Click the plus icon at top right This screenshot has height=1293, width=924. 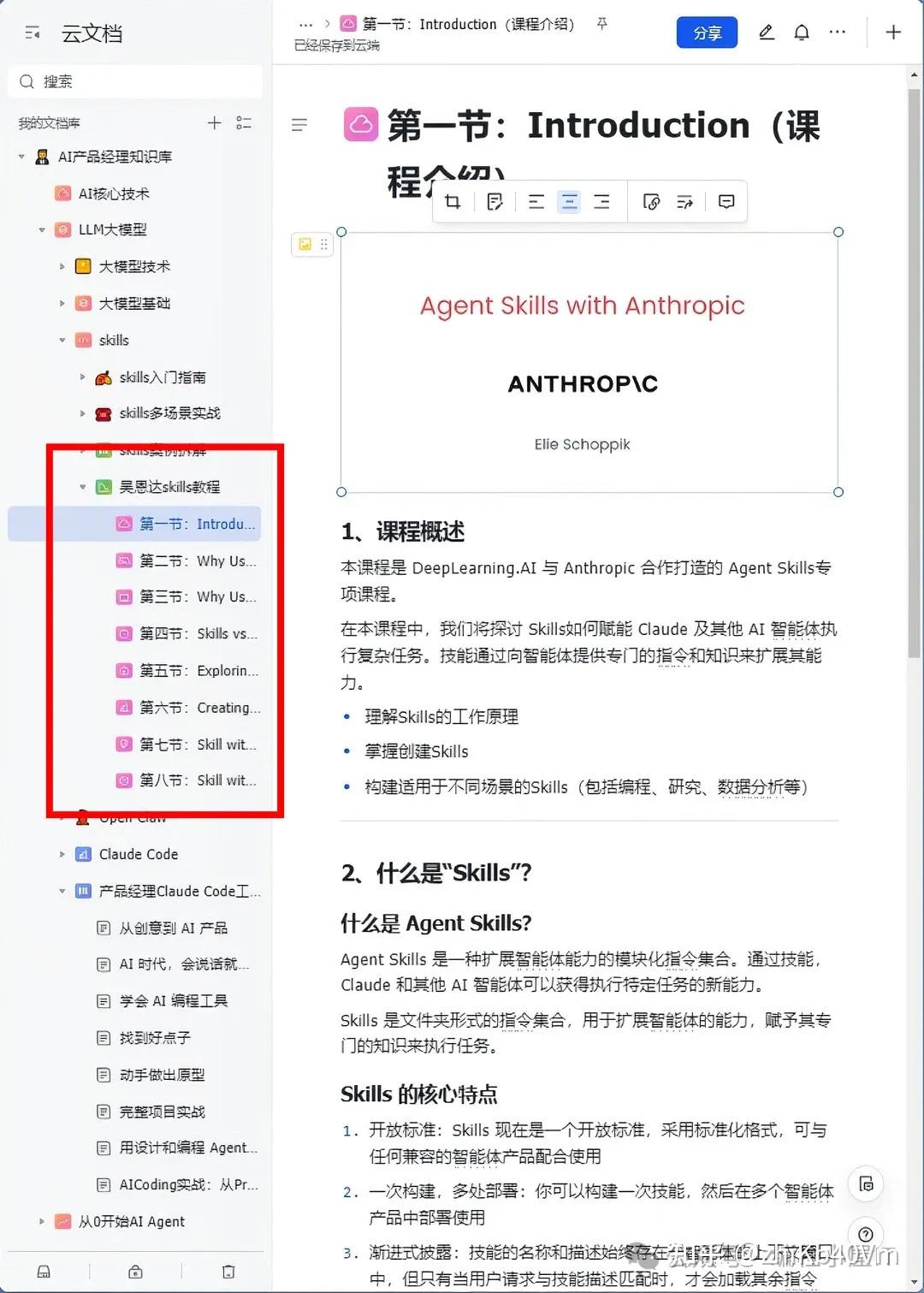893,33
